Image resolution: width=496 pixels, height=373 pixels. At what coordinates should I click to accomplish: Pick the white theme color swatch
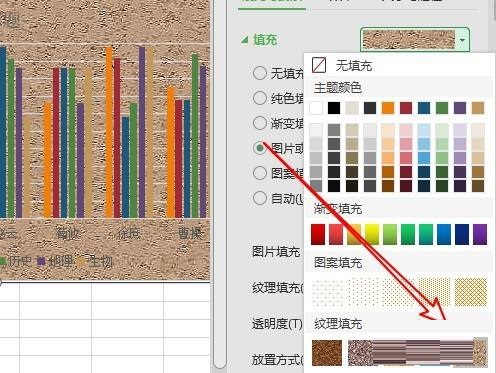coord(316,108)
